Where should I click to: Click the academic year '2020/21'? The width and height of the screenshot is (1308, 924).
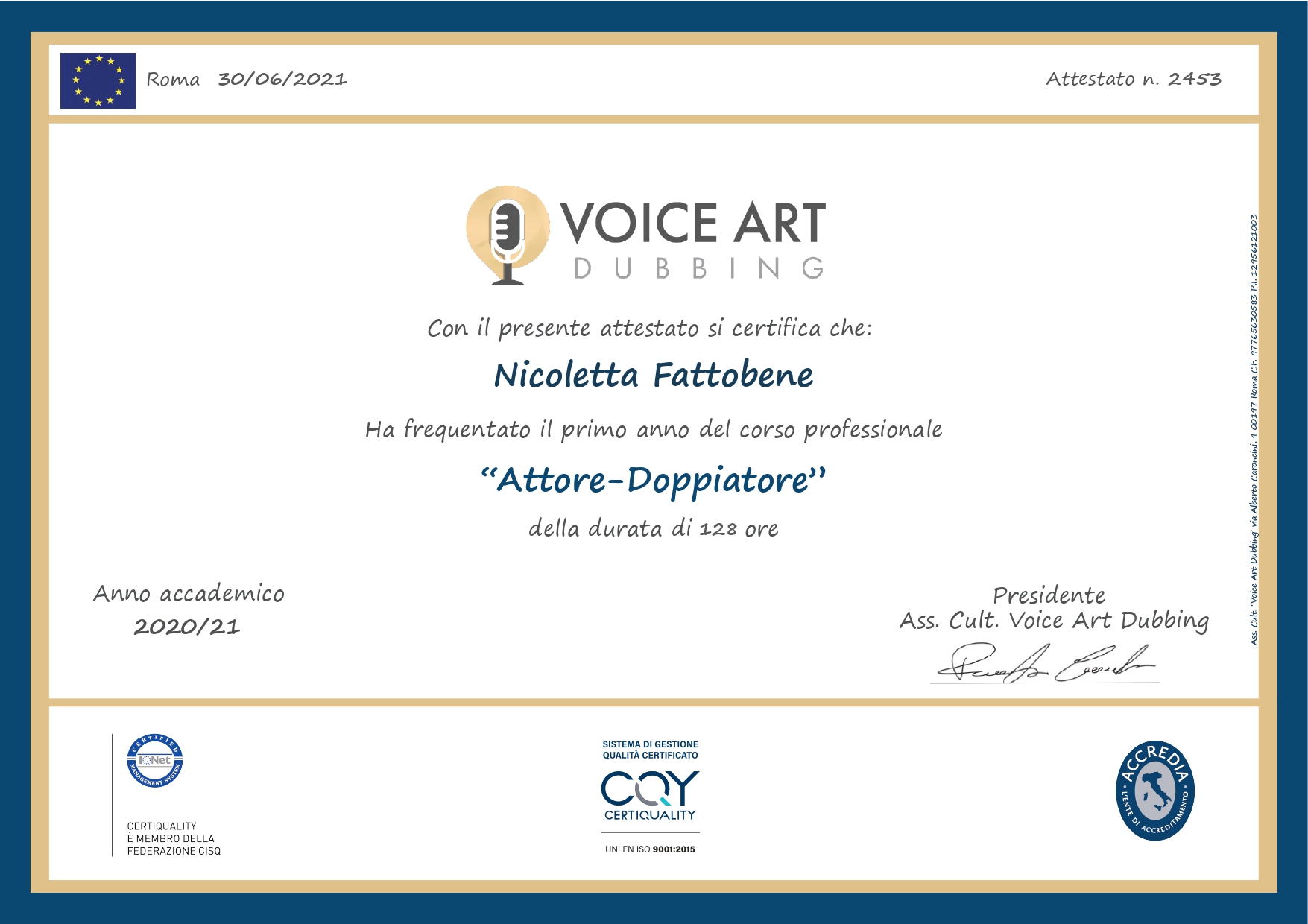point(187,627)
